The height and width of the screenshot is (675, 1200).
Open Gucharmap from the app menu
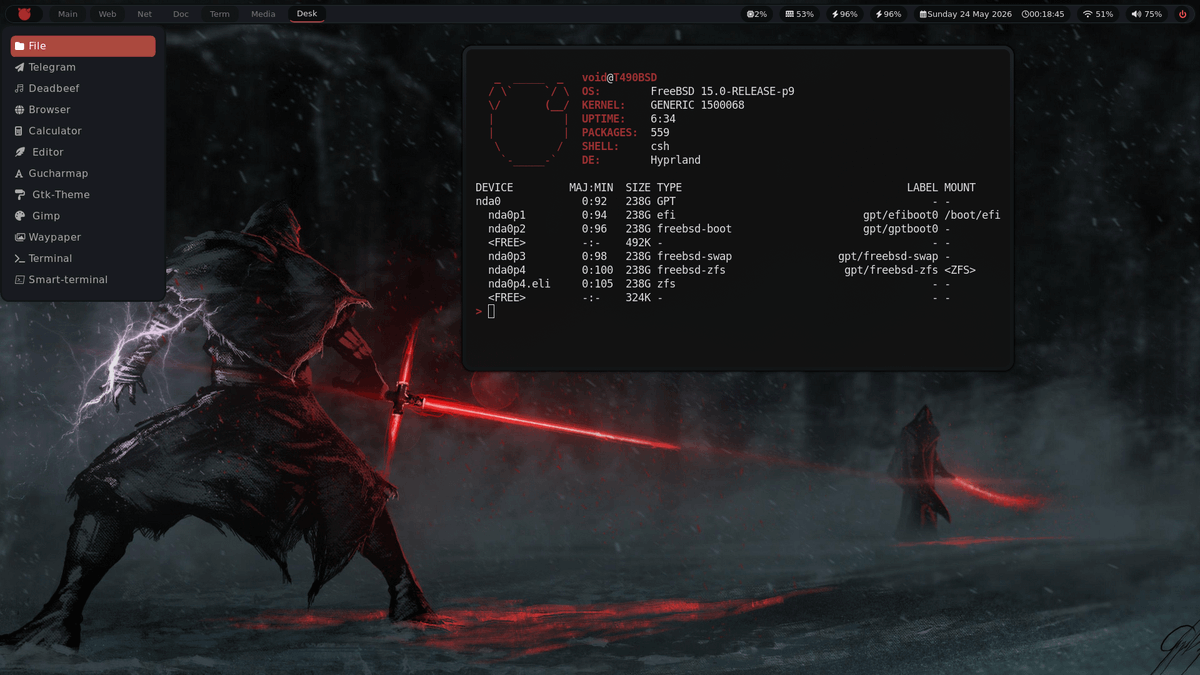[x=83, y=173]
